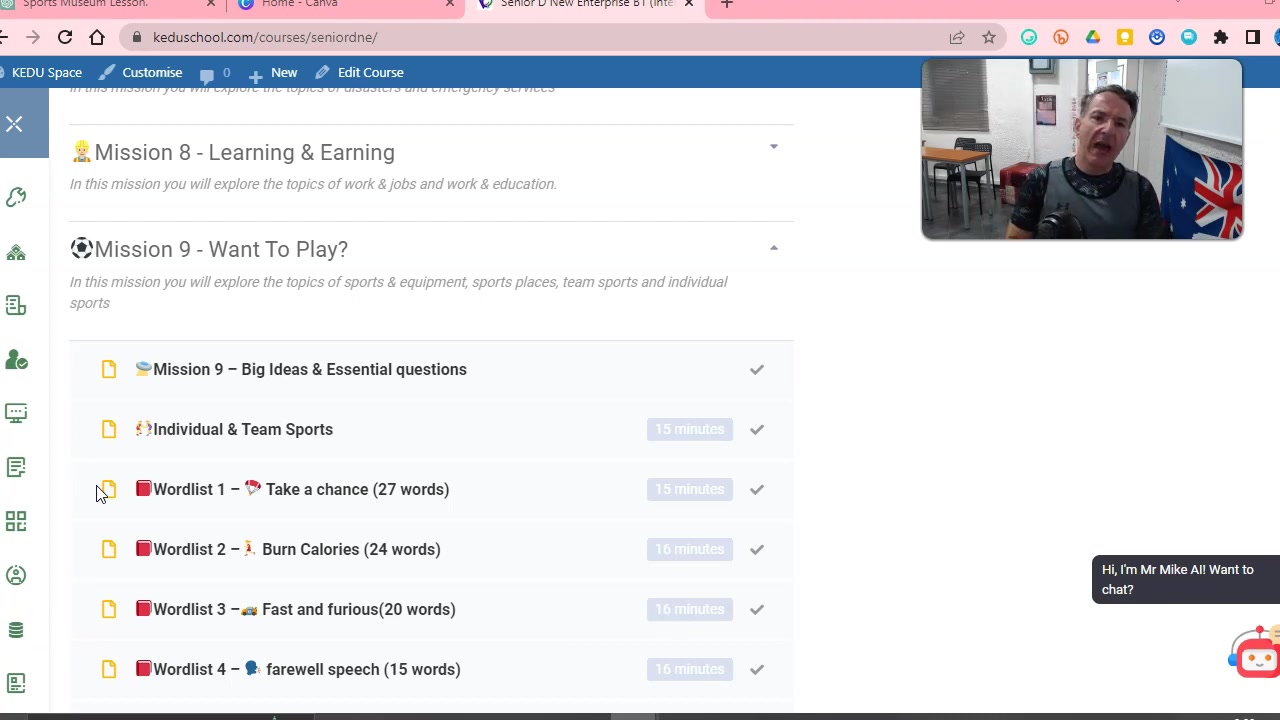Open the blue round extension icon
1280x720 pixels.
[x=1157, y=37]
